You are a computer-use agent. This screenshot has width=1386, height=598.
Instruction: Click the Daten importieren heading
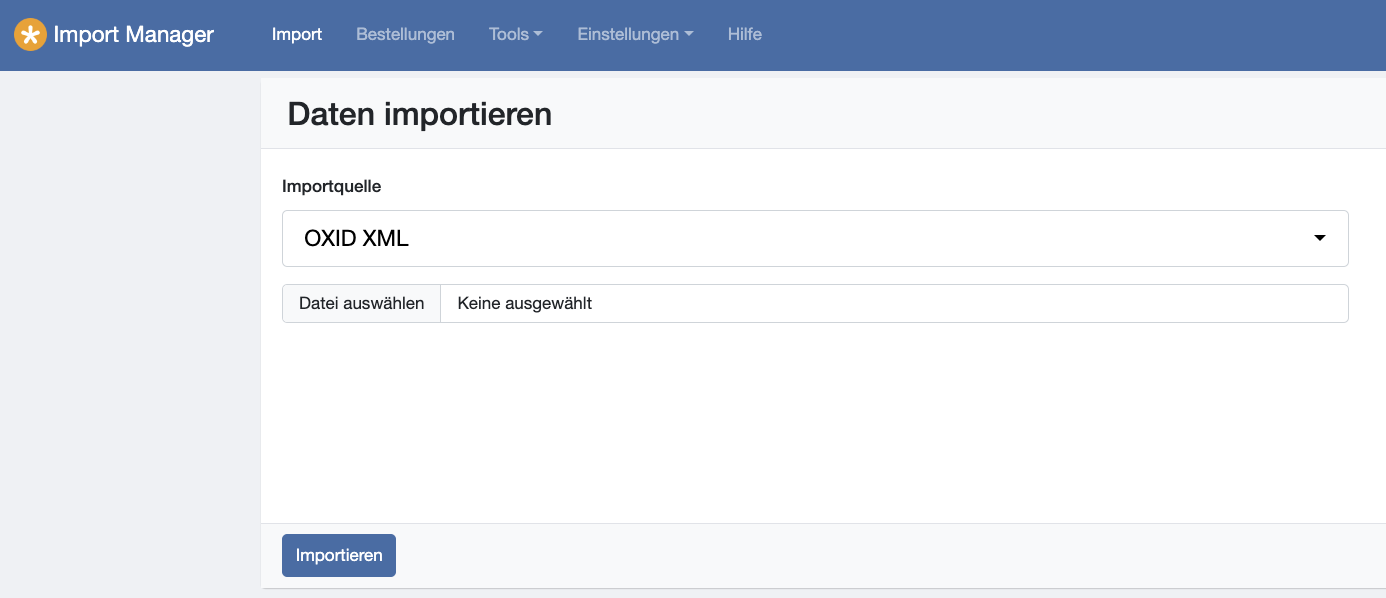419,114
